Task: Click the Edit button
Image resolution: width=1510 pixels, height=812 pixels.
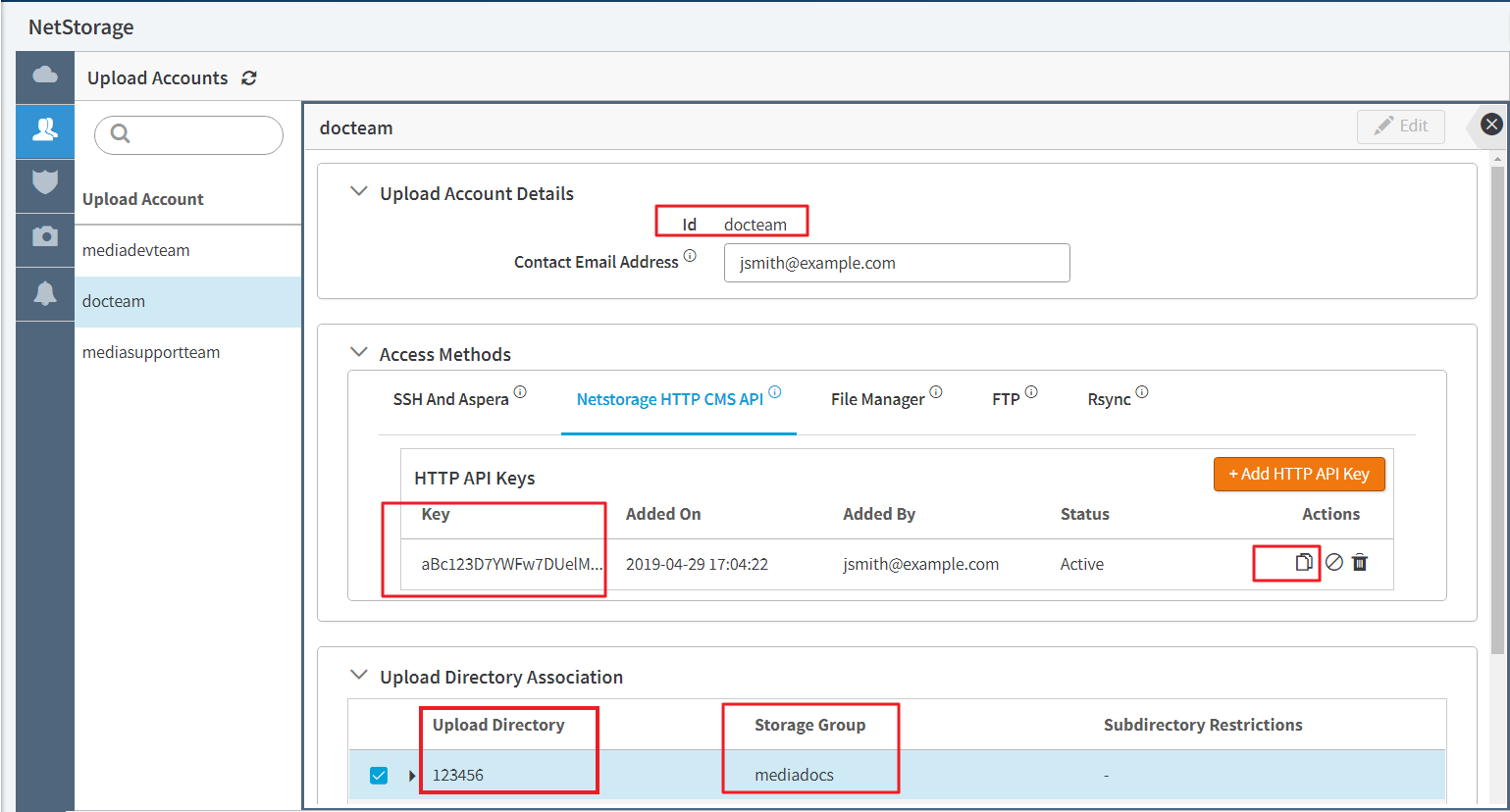Action: click(x=1400, y=127)
